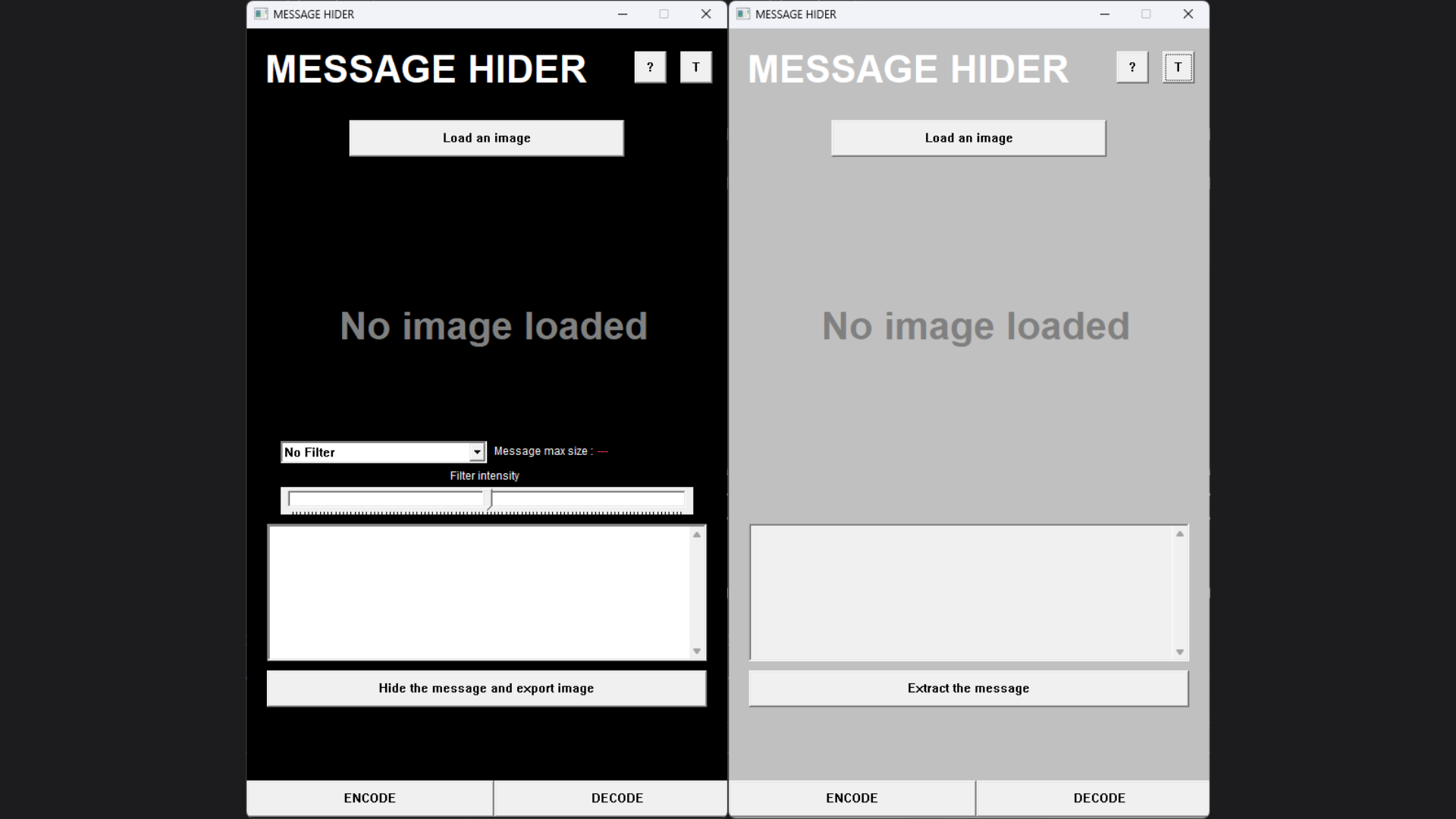Screen dimensions: 1456x819
Task: Click 'Extract the message' button right window
Action: point(968,688)
